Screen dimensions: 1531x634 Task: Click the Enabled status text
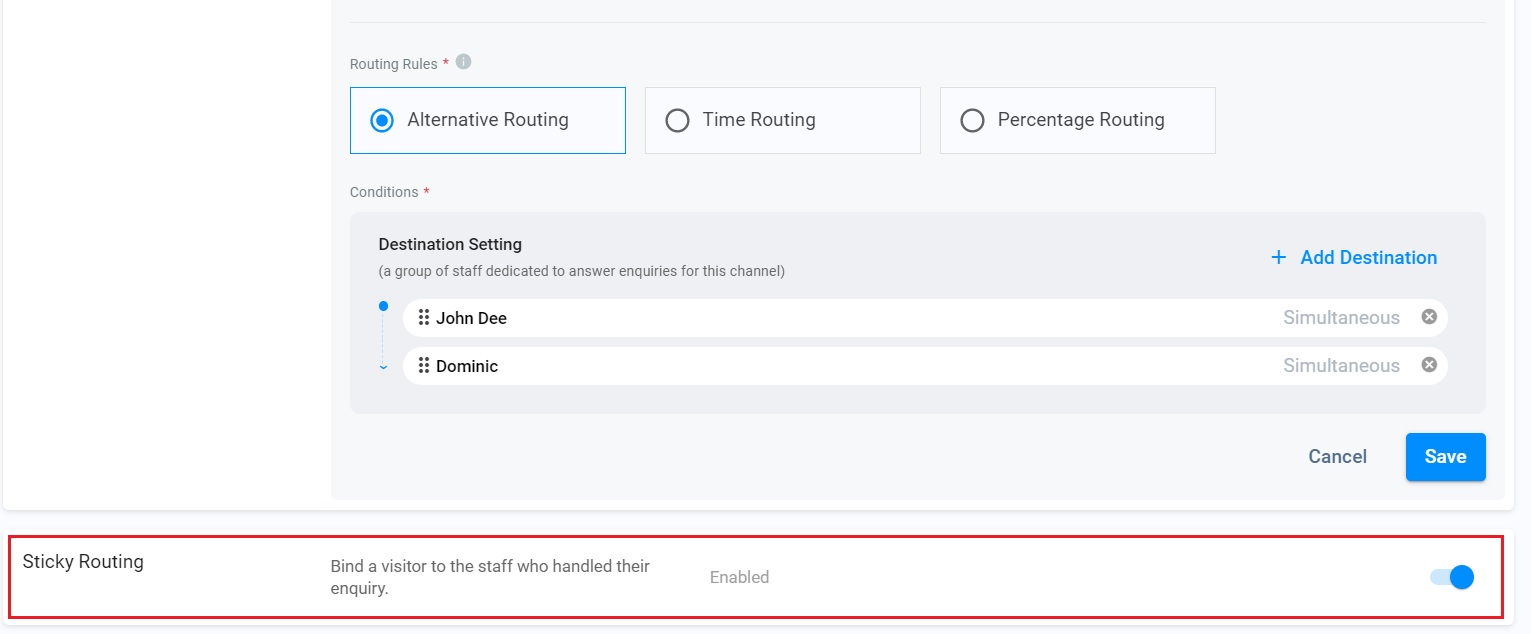739,577
